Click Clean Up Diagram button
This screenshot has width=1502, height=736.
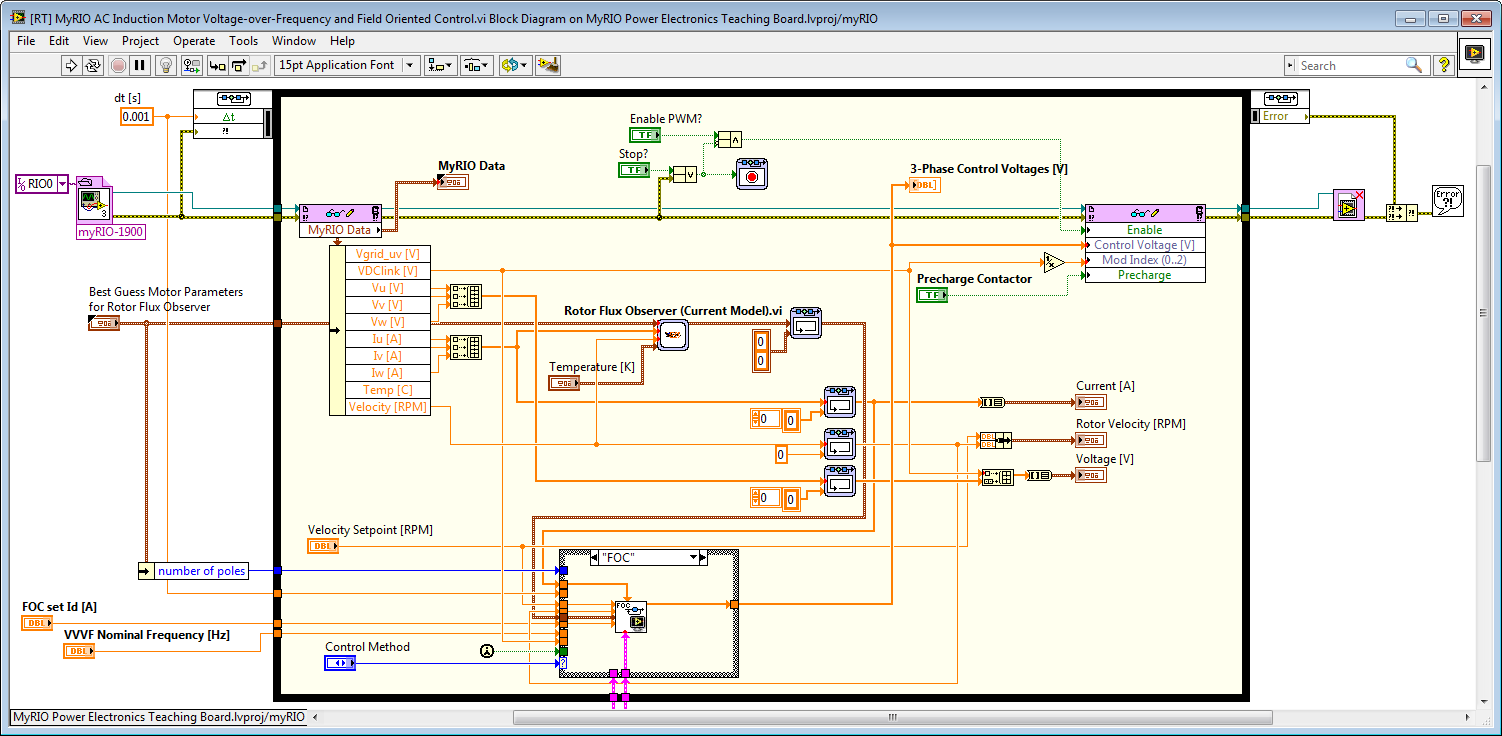[x=547, y=65]
